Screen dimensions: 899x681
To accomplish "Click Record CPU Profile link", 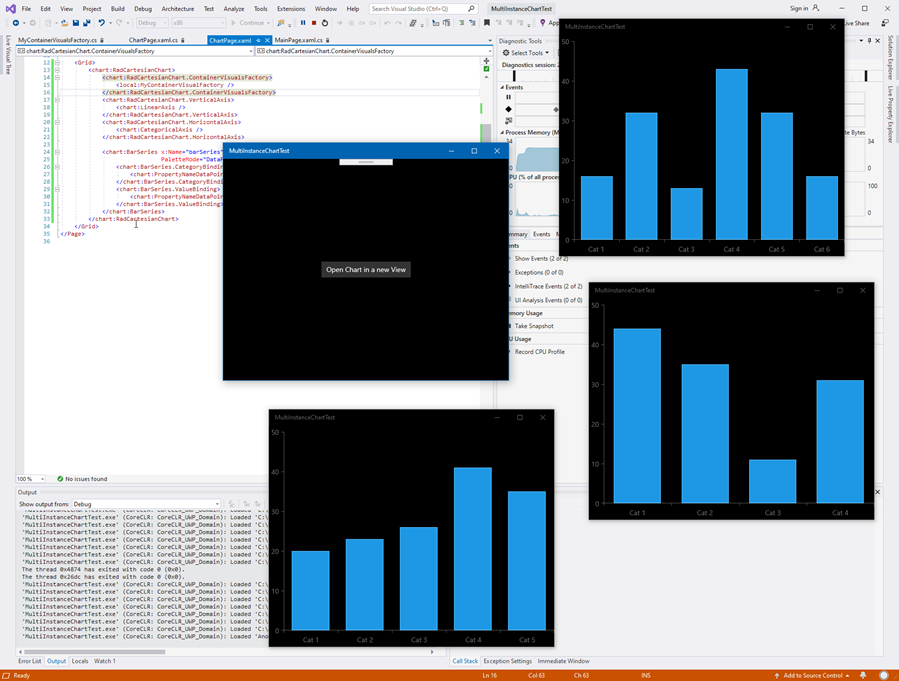I will [x=540, y=352].
